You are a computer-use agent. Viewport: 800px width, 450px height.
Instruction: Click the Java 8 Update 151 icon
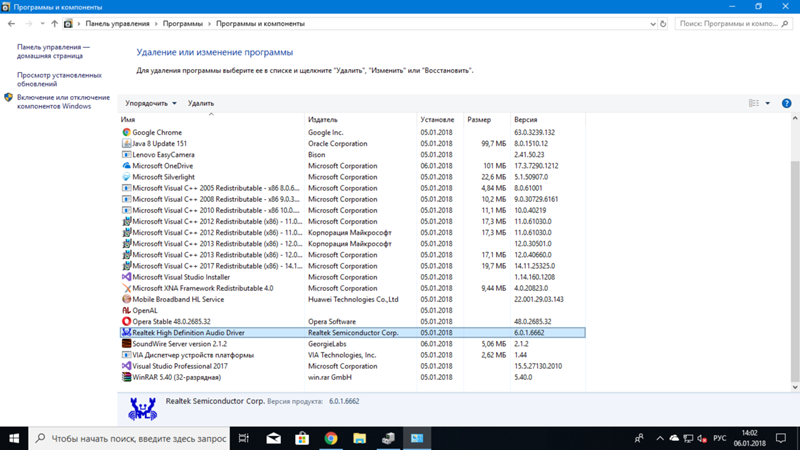point(126,143)
